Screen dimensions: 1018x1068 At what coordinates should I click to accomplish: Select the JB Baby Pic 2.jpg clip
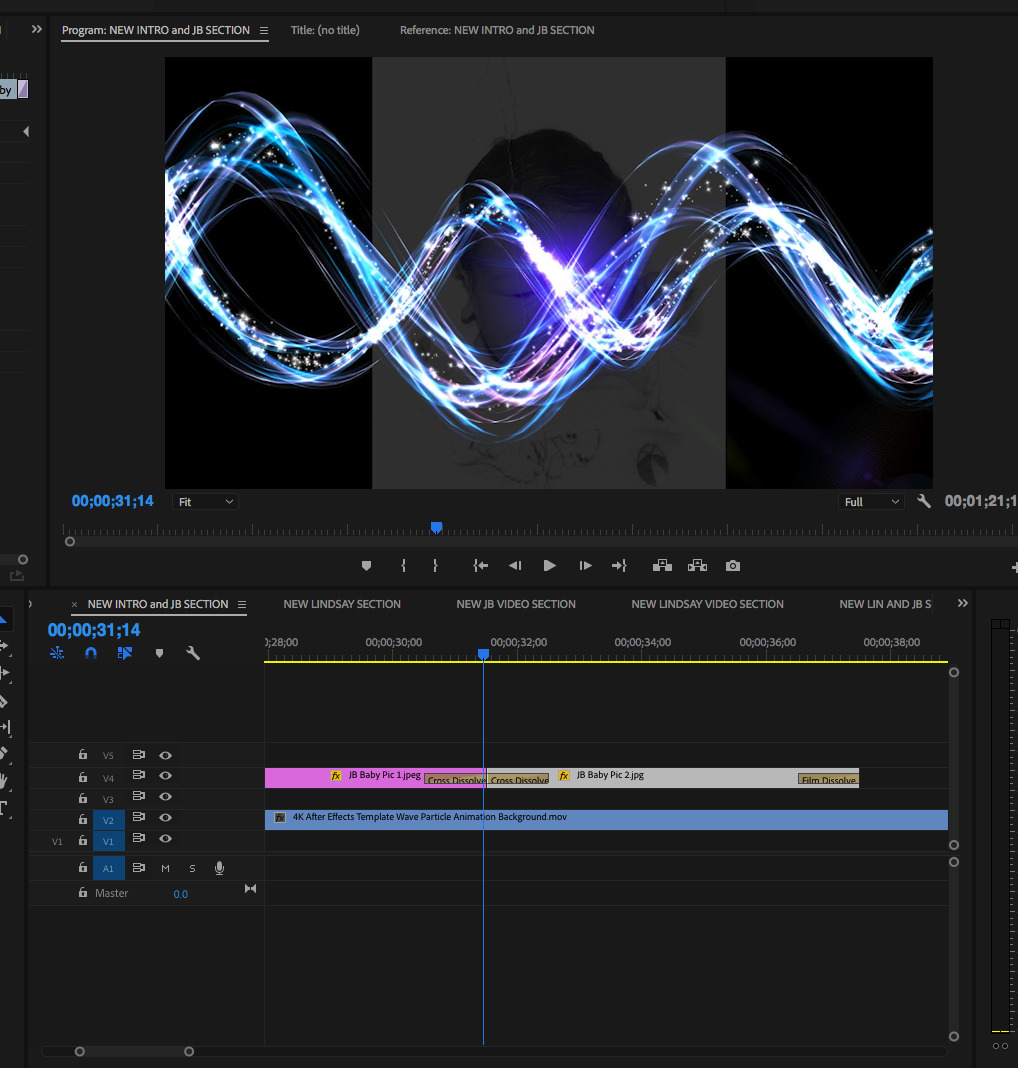[x=680, y=776]
